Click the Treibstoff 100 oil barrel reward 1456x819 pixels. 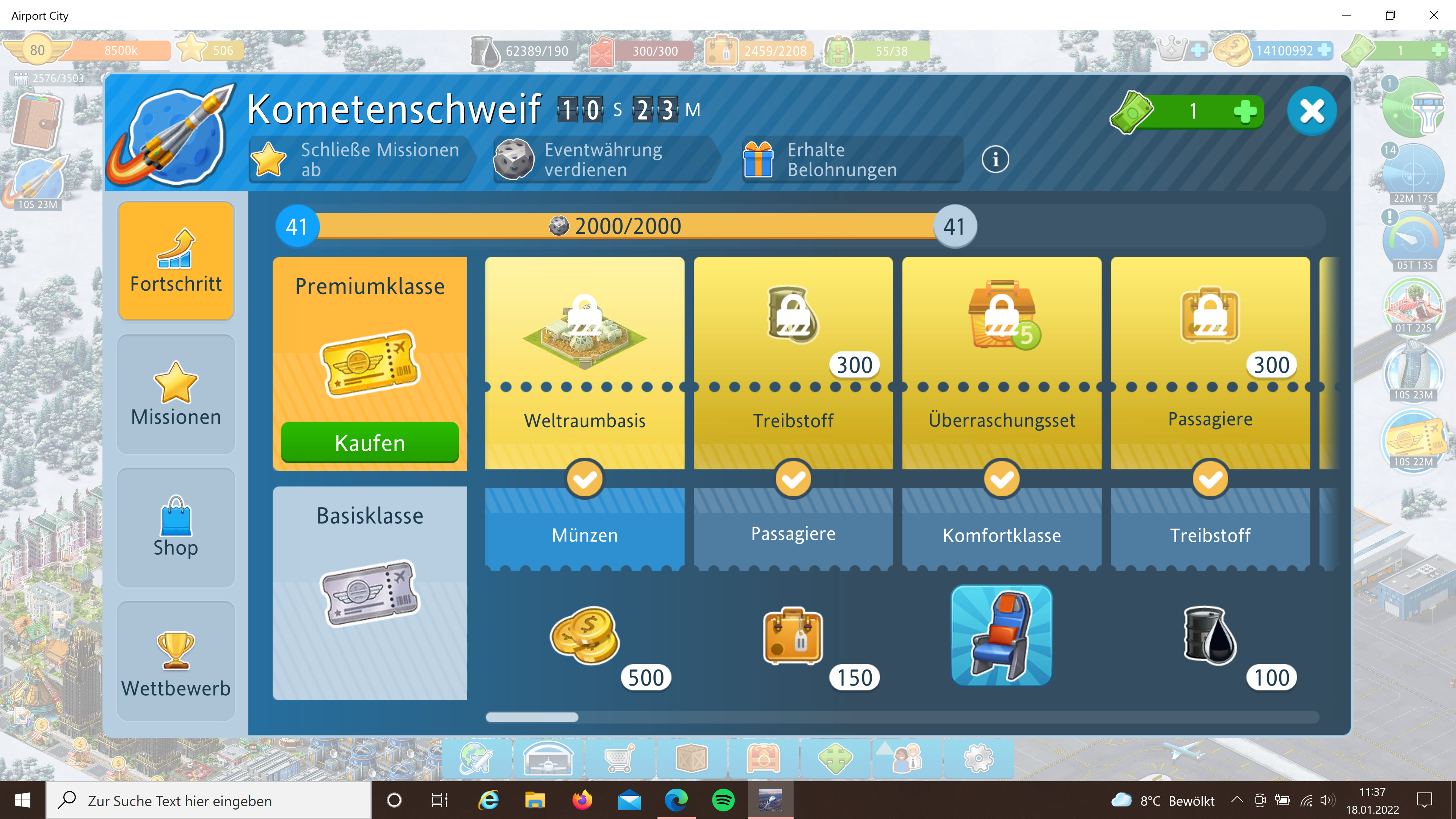[1210, 636]
